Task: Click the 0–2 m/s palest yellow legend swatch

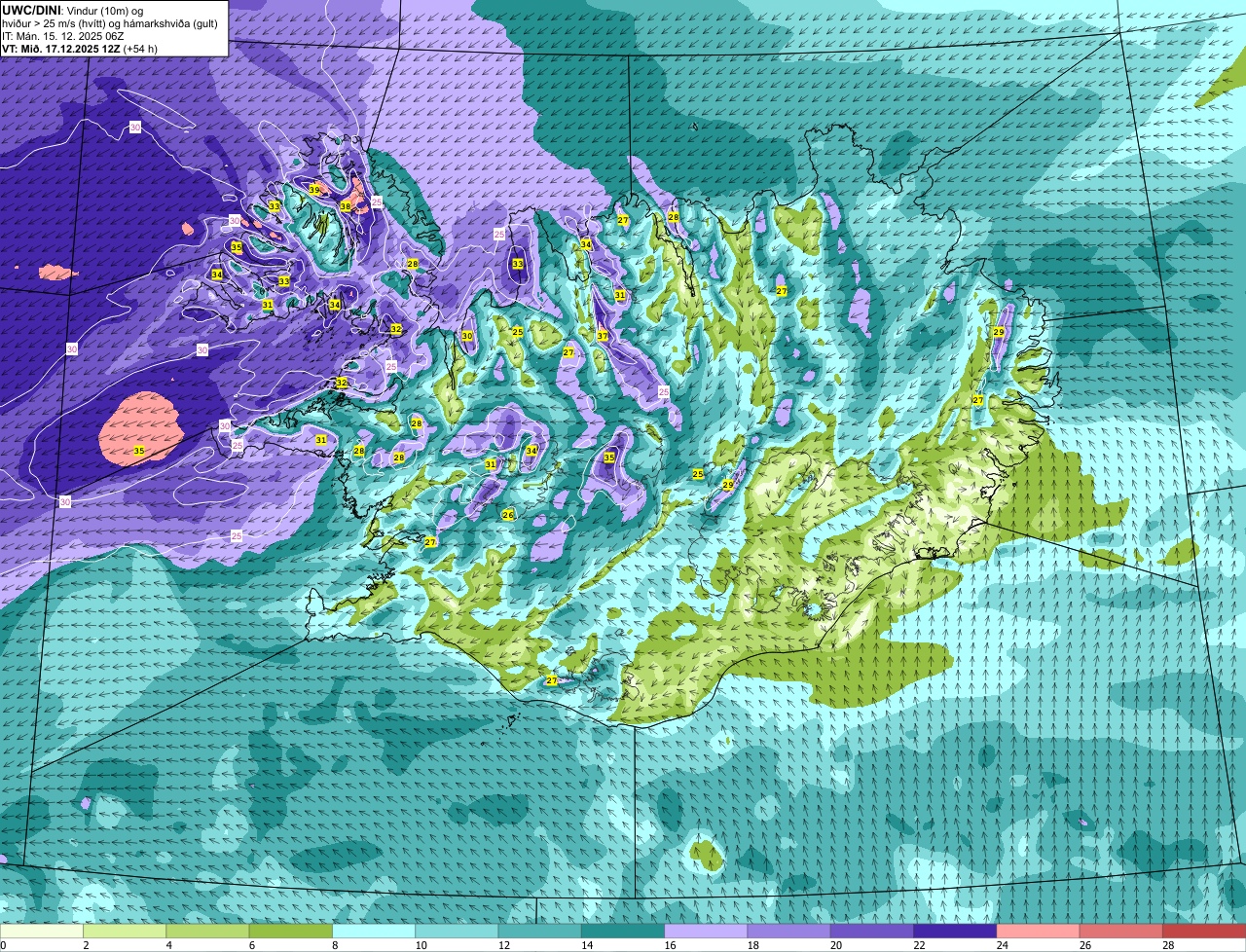Action: [x=42, y=932]
